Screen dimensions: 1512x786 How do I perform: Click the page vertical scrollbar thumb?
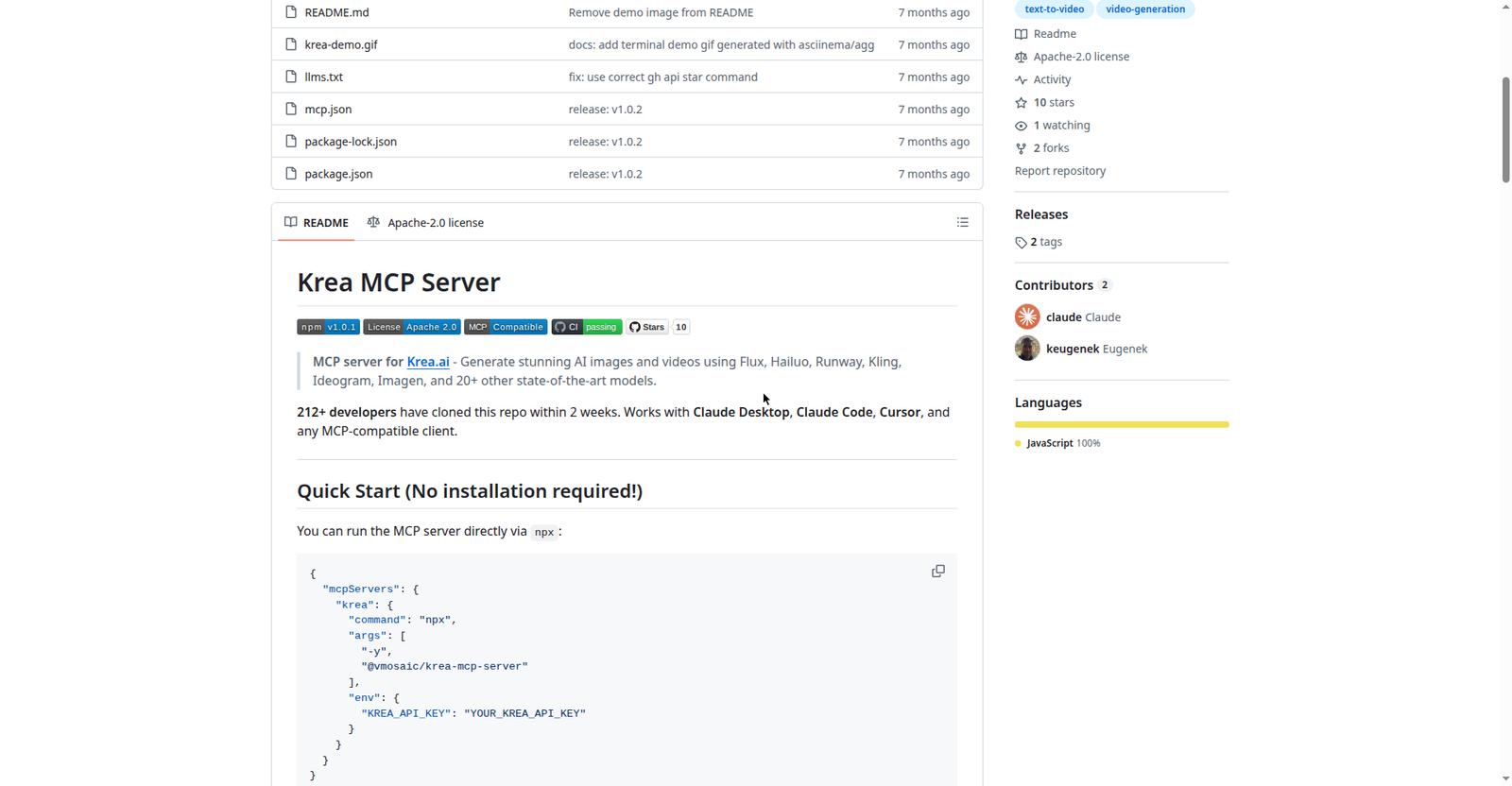point(1505,129)
